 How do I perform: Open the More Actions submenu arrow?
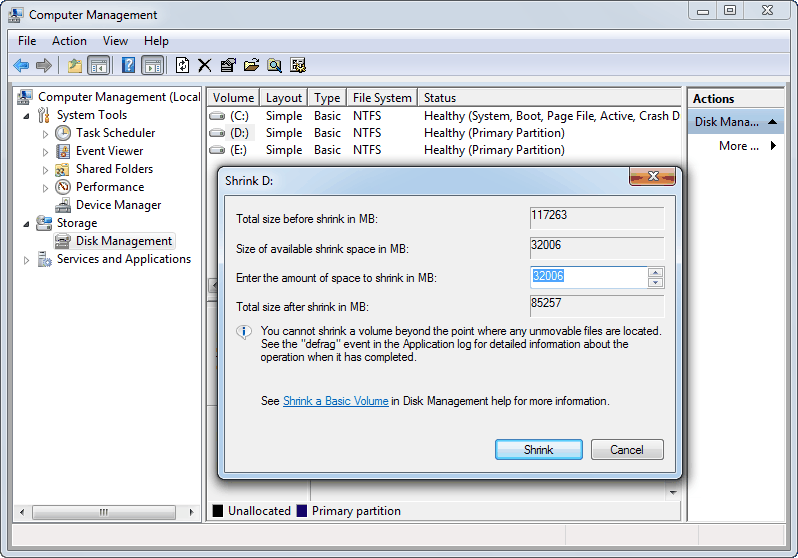pyautogui.click(x=774, y=146)
